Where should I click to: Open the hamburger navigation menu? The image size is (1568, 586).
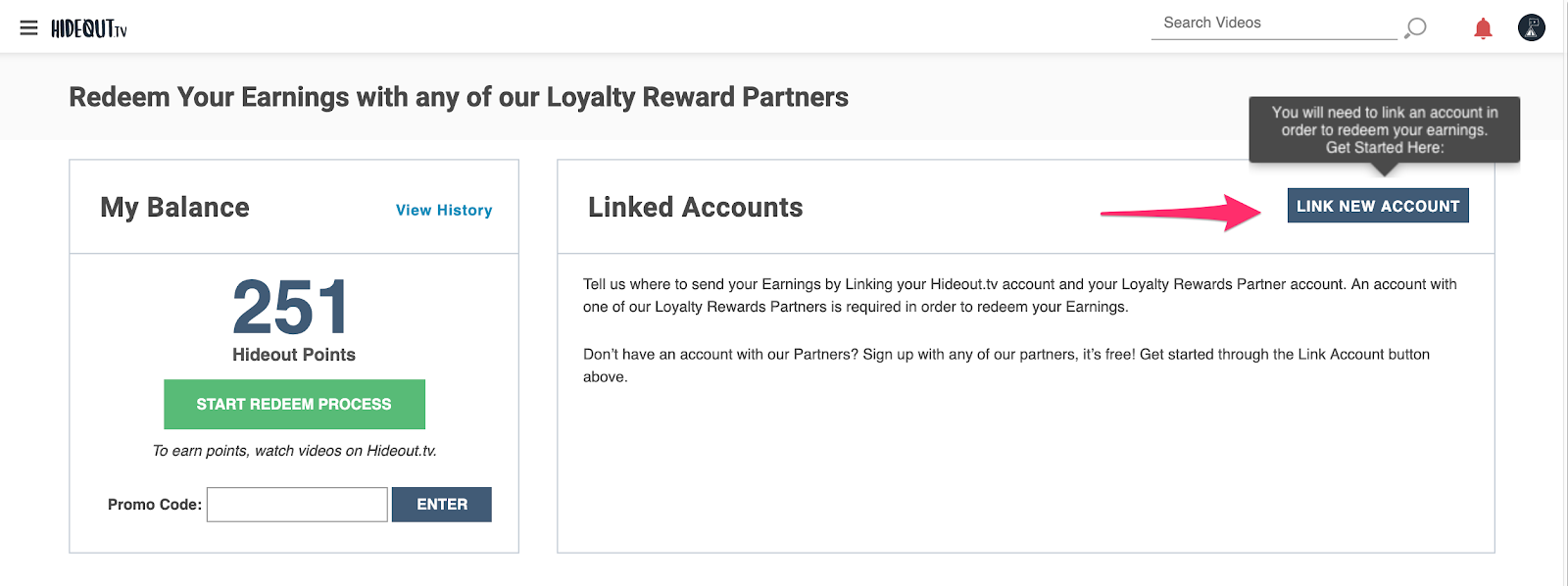tap(30, 26)
